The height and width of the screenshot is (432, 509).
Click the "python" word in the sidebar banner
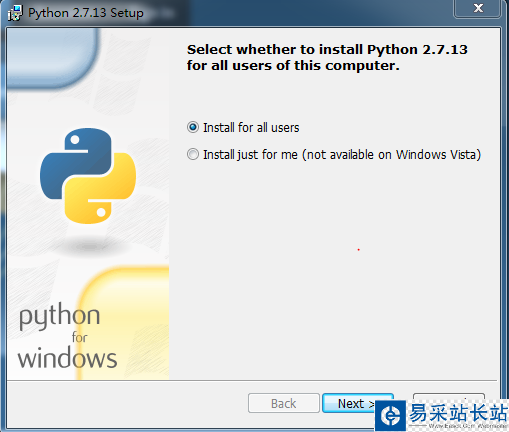(59, 317)
